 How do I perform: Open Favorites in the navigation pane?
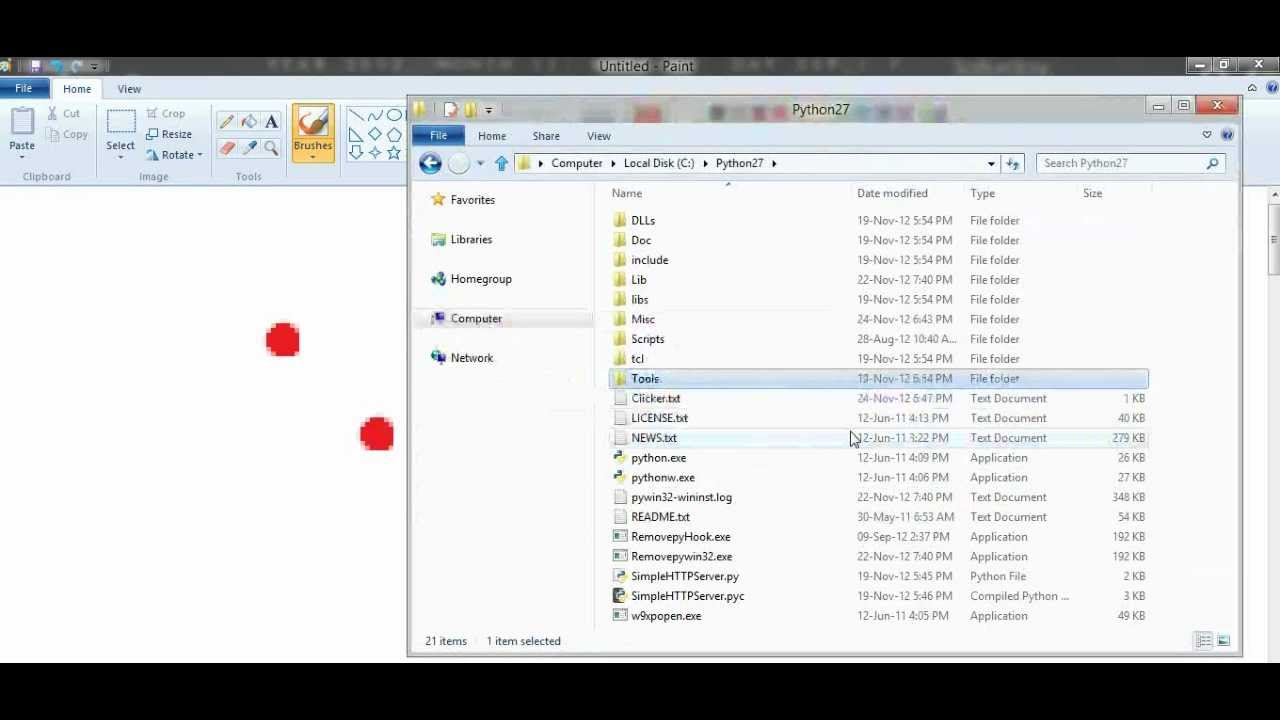point(463,200)
